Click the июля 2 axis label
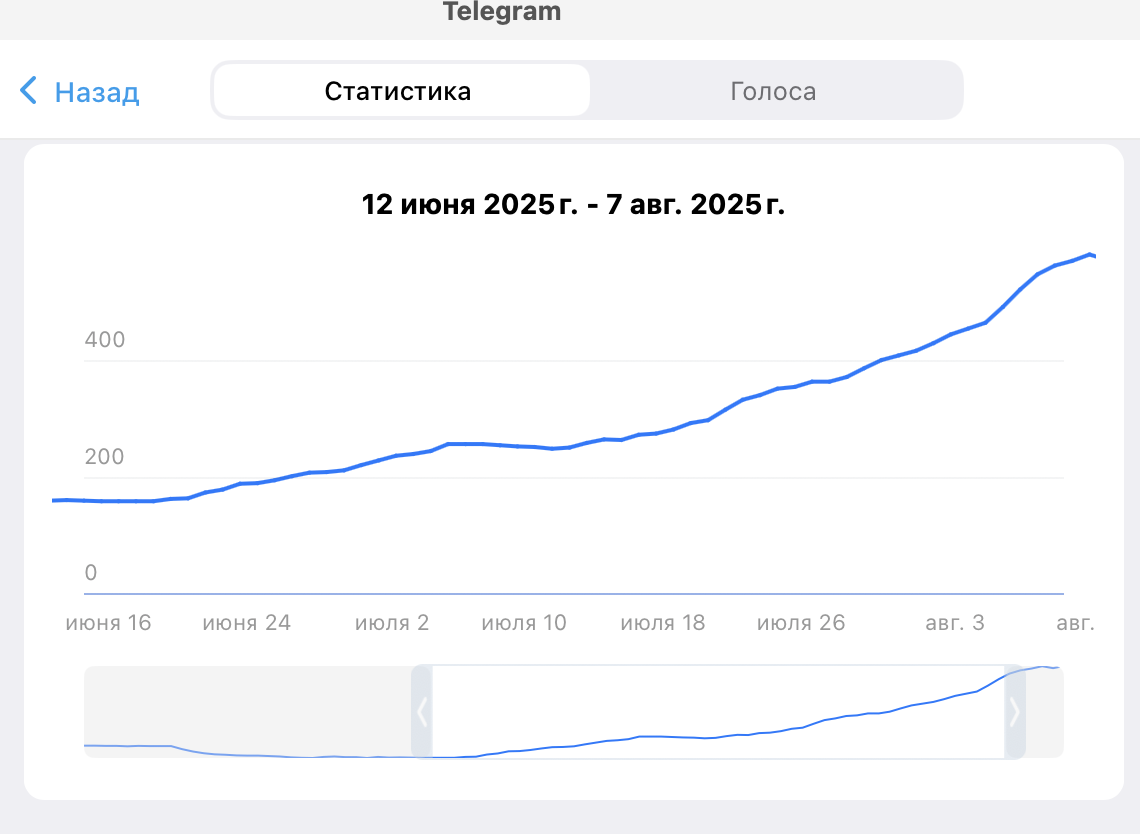This screenshot has height=834, width=1140. [x=392, y=623]
